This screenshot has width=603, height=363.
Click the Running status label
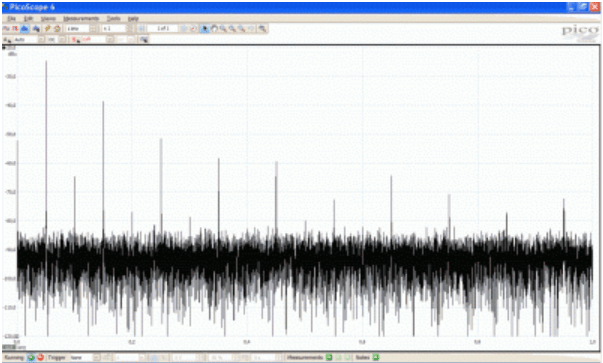(x=14, y=358)
